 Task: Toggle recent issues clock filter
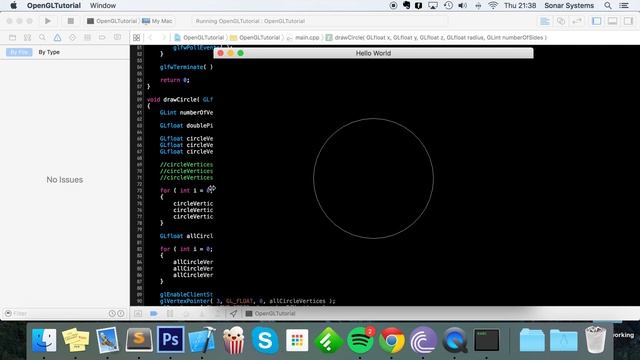112,313
